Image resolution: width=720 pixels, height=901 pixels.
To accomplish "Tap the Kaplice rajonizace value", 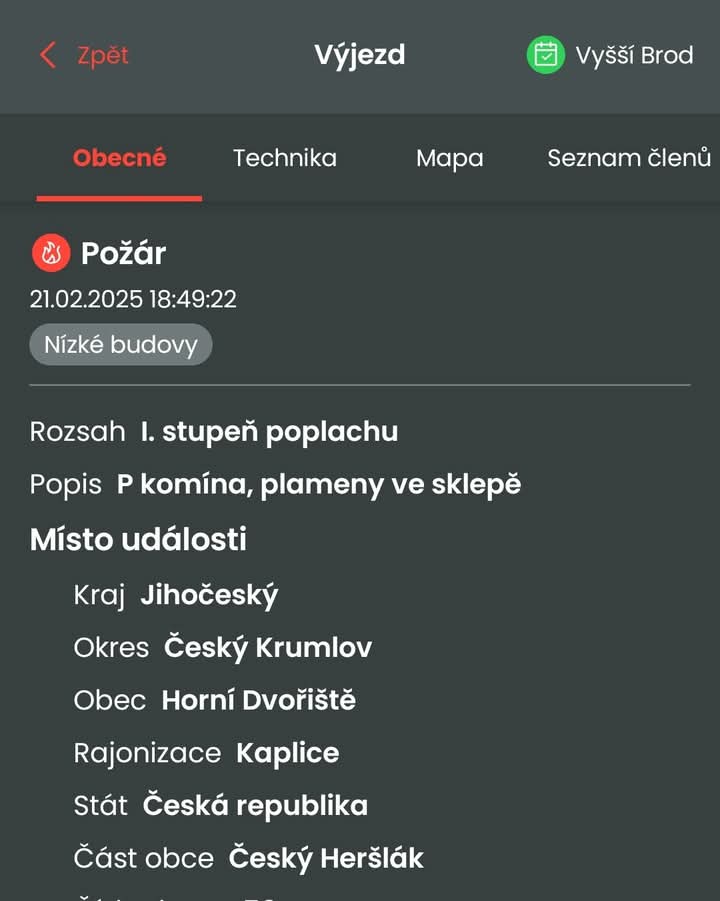I will click(x=287, y=753).
